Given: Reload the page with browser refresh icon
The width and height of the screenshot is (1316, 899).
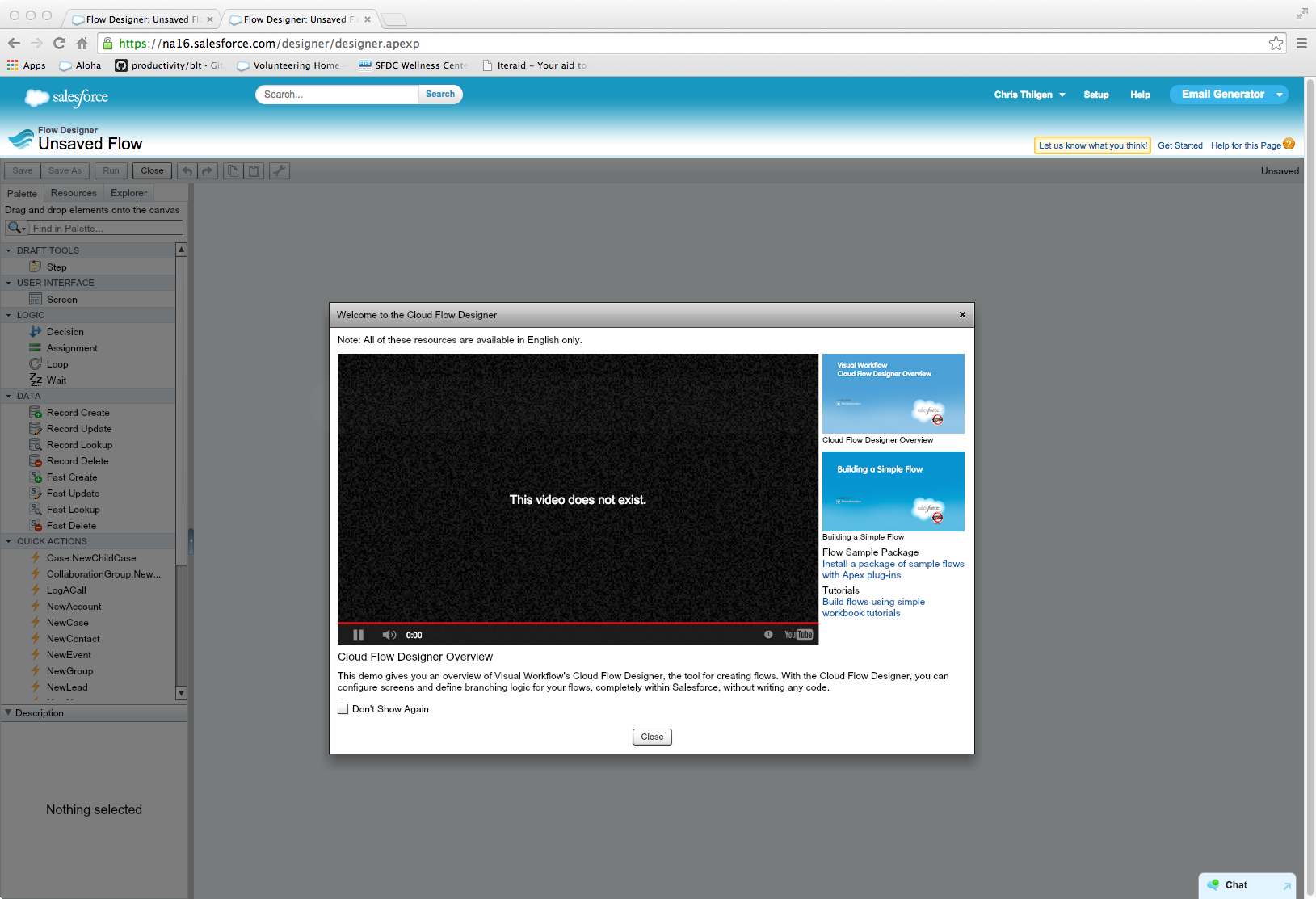Looking at the screenshot, I should [x=59, y=44].
